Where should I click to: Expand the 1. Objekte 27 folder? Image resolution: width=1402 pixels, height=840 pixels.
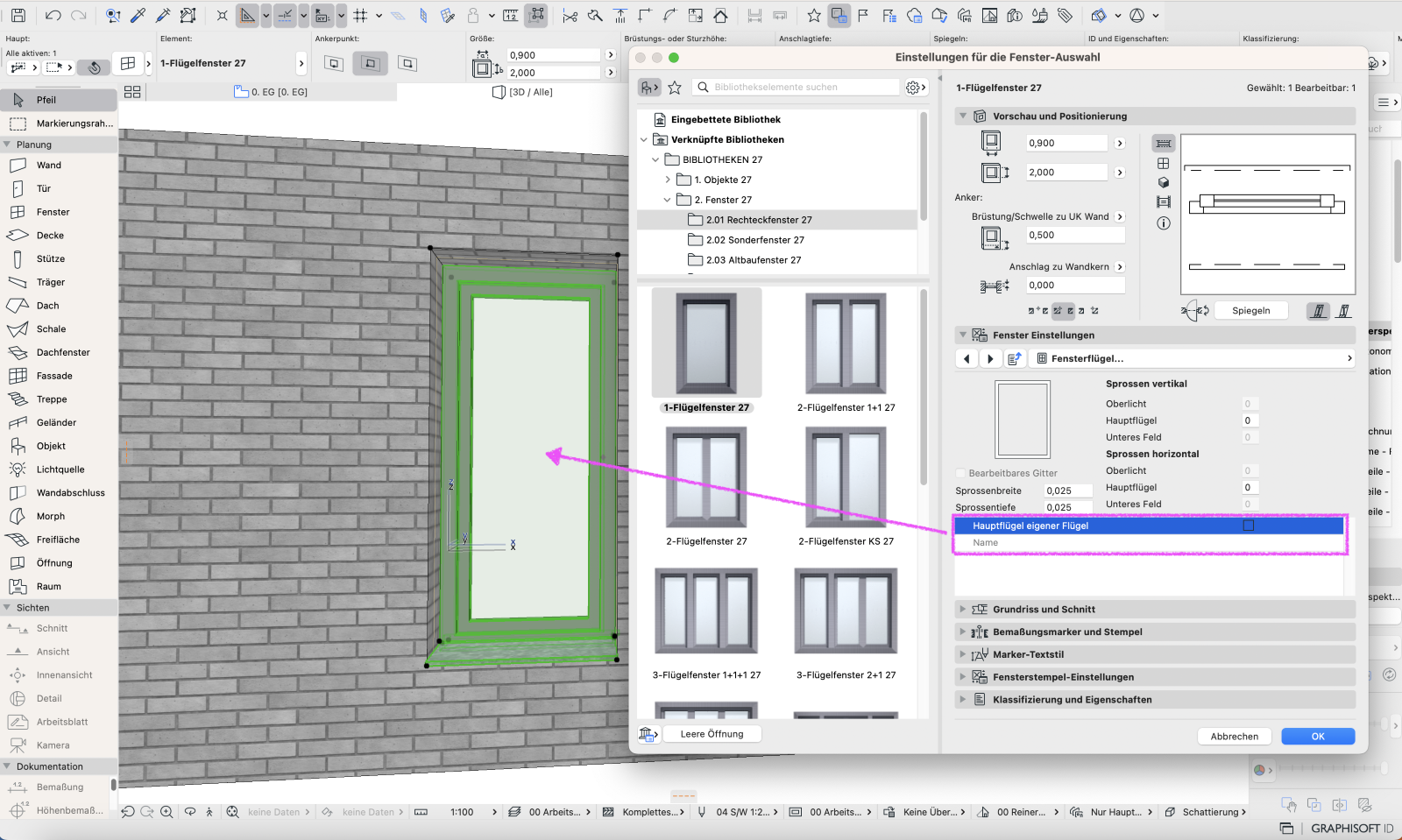pyautogui.click(x=668, y=180)
